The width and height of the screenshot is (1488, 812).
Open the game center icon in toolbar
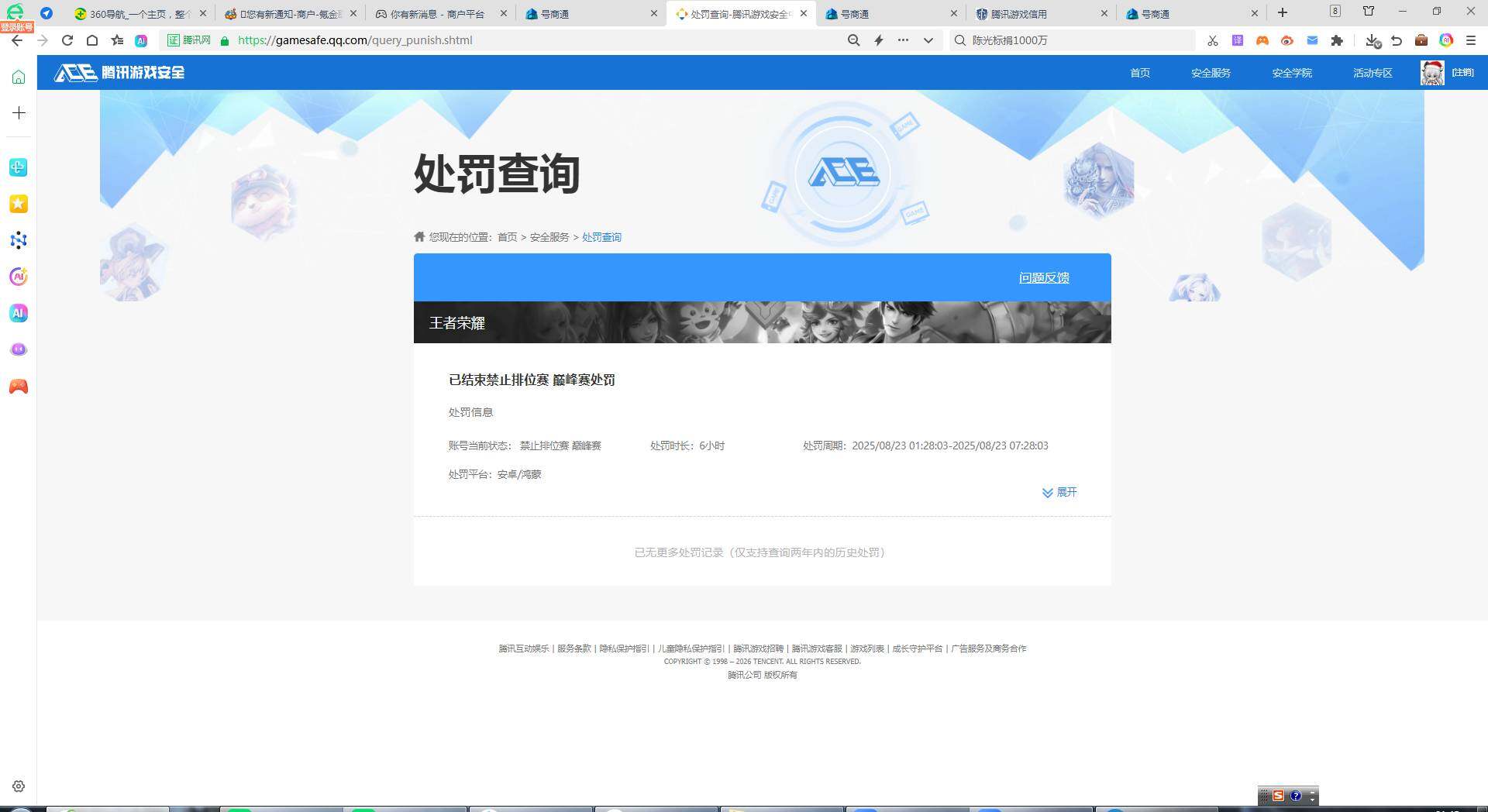(x=1262, y=40)
